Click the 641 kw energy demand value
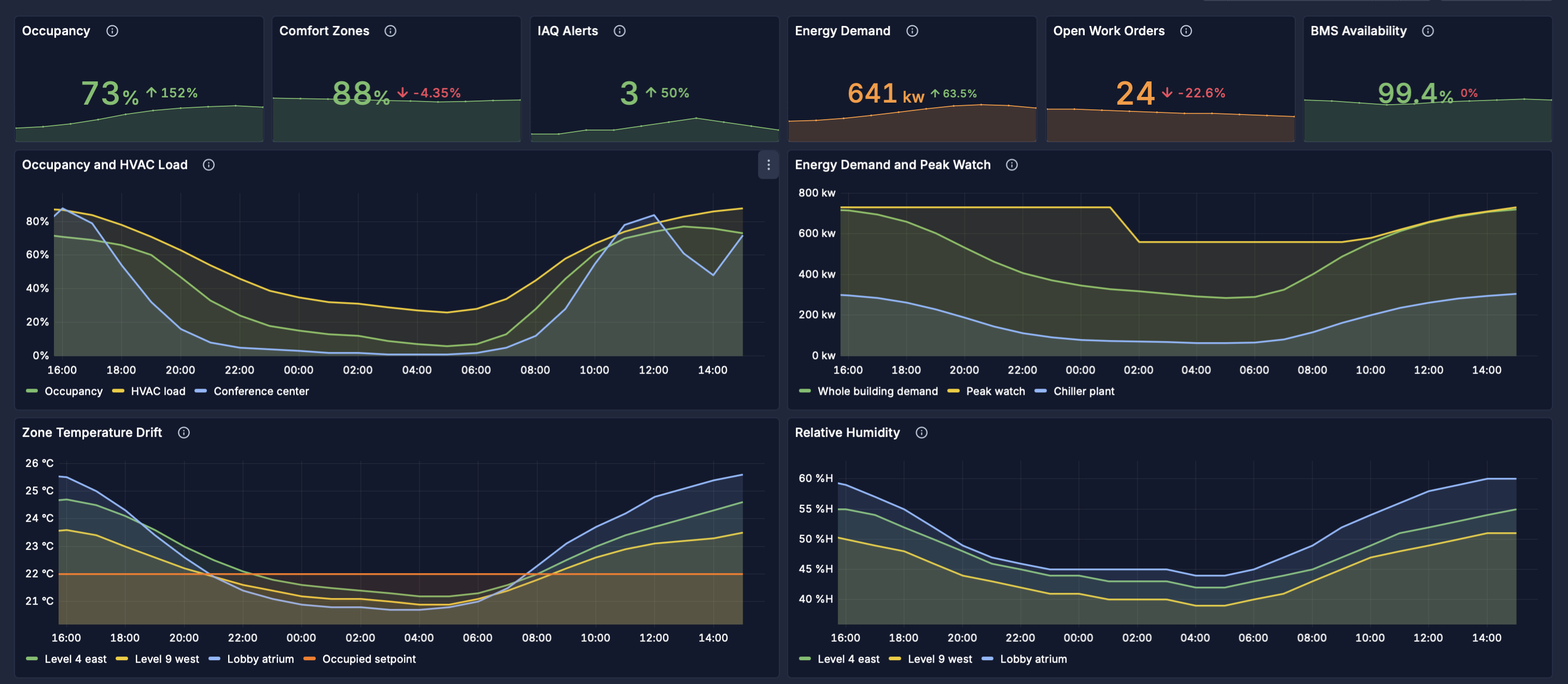Image resolution: width=1568 pixels, height=684 pixels. [886, 94]
